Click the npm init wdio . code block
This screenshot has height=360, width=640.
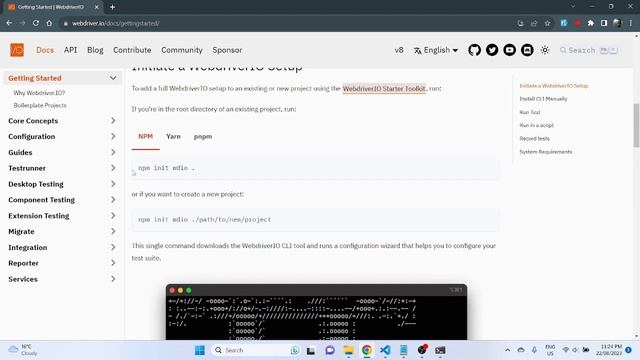click(x=315, y=168)
